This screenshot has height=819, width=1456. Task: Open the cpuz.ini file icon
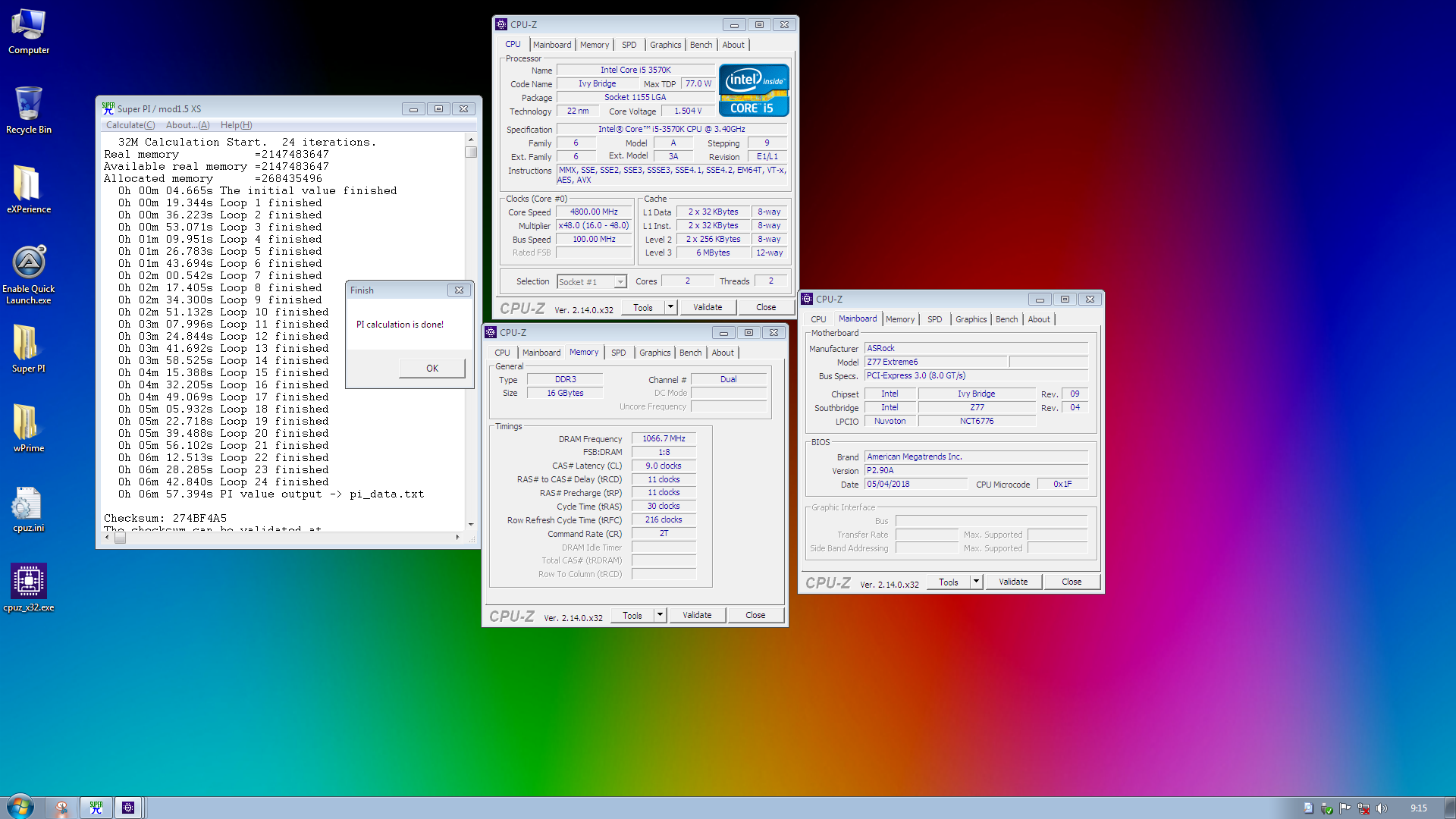(x=29, y=510)
